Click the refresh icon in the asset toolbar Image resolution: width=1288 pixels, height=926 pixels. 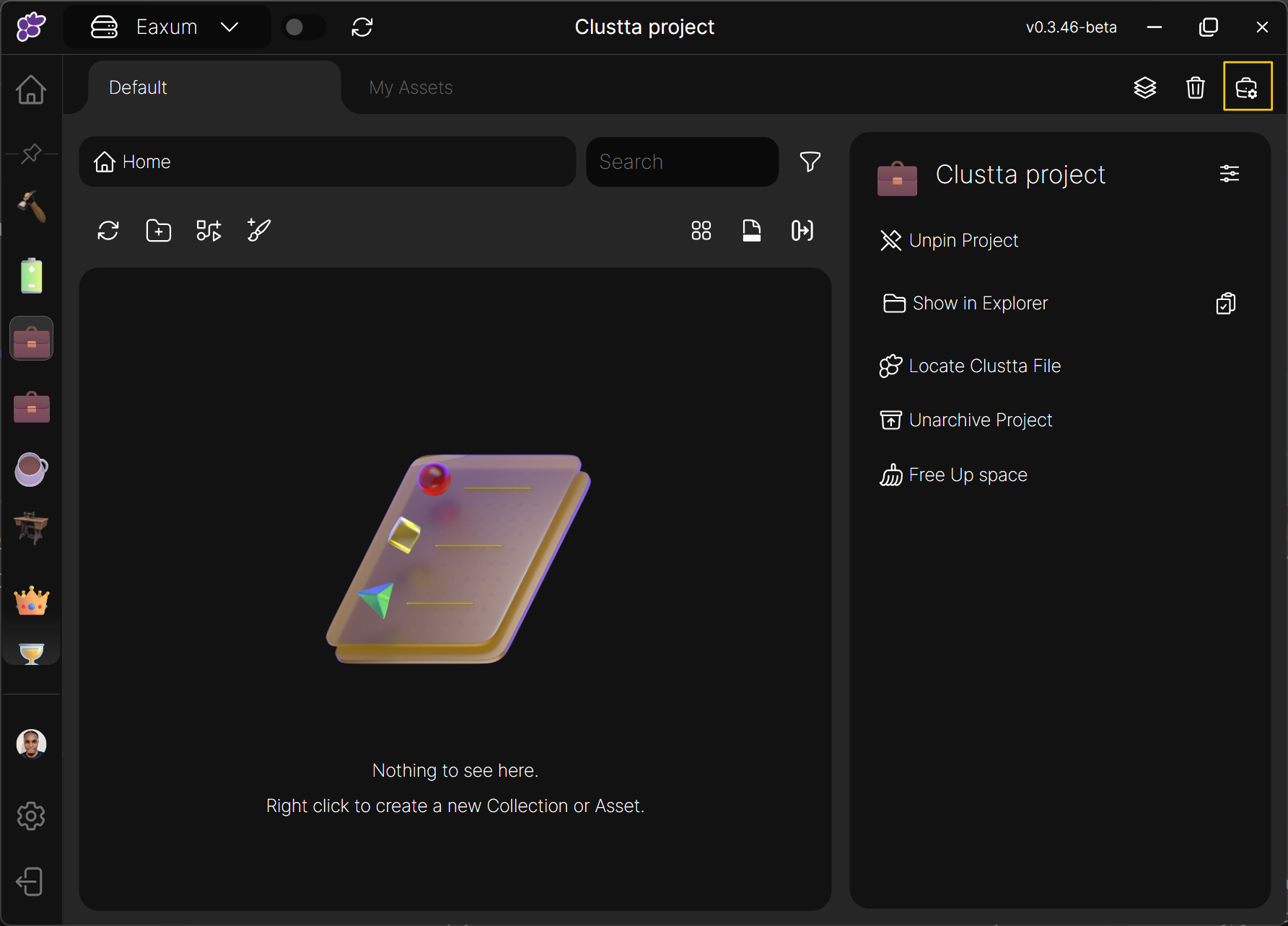108,231
